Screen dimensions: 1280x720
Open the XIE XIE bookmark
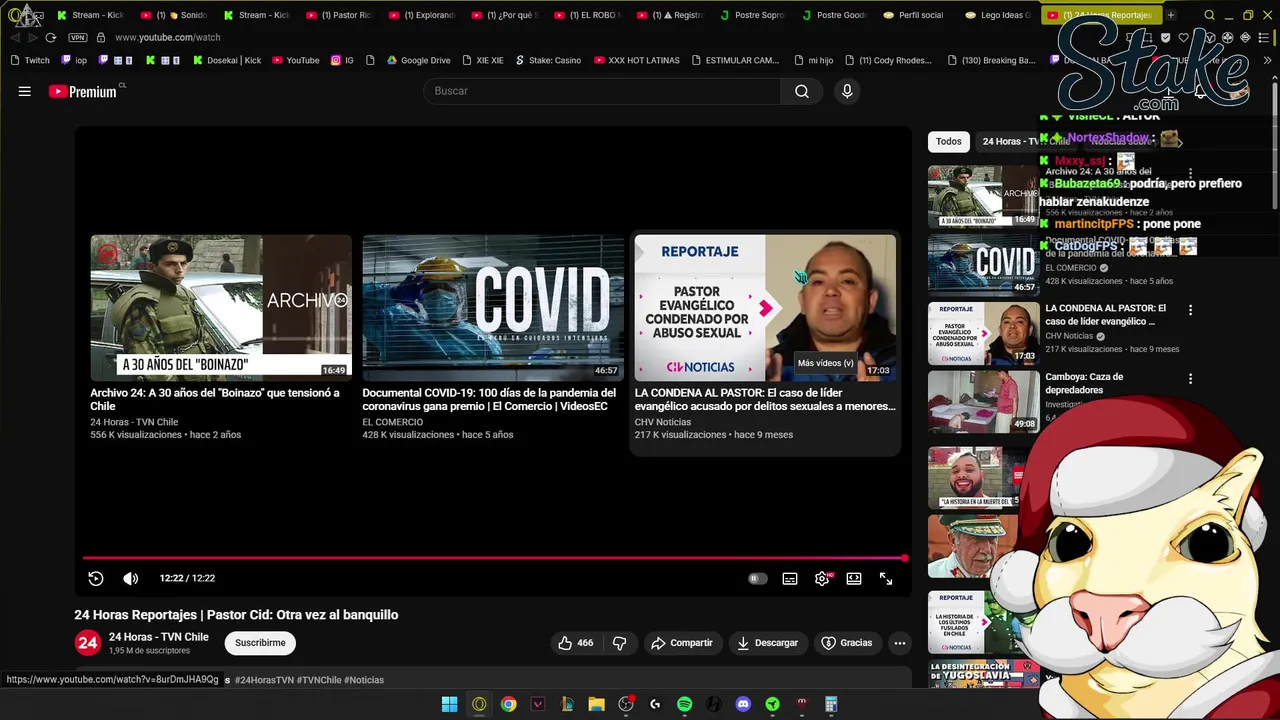(x=483, y=60)
